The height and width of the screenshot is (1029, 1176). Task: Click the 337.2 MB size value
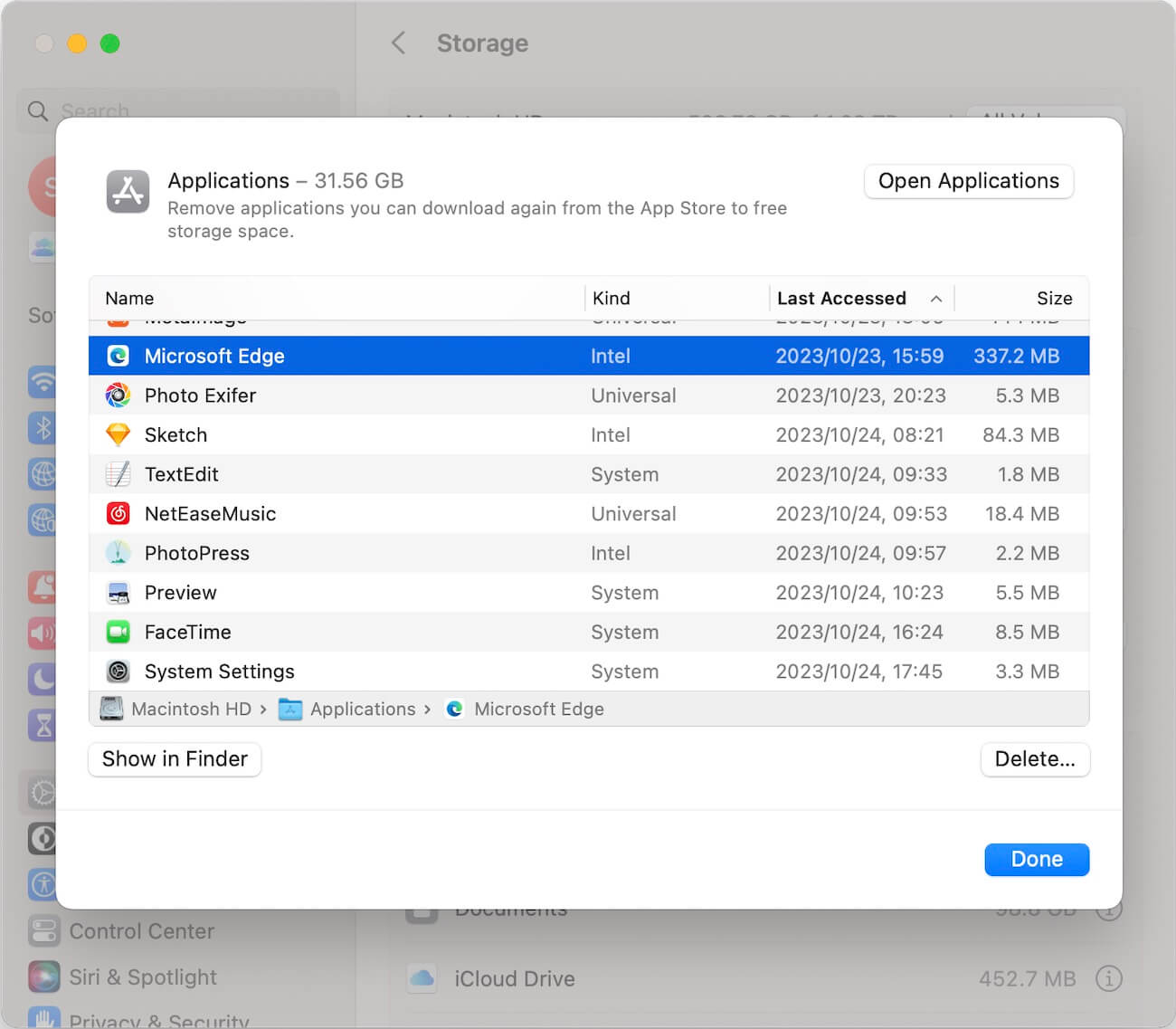click(1016, 356)
